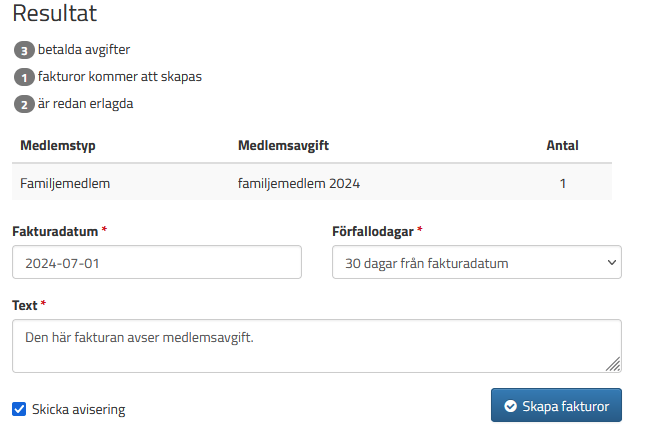Click the fakturor kommer att skapas text

tap(120, 76)
